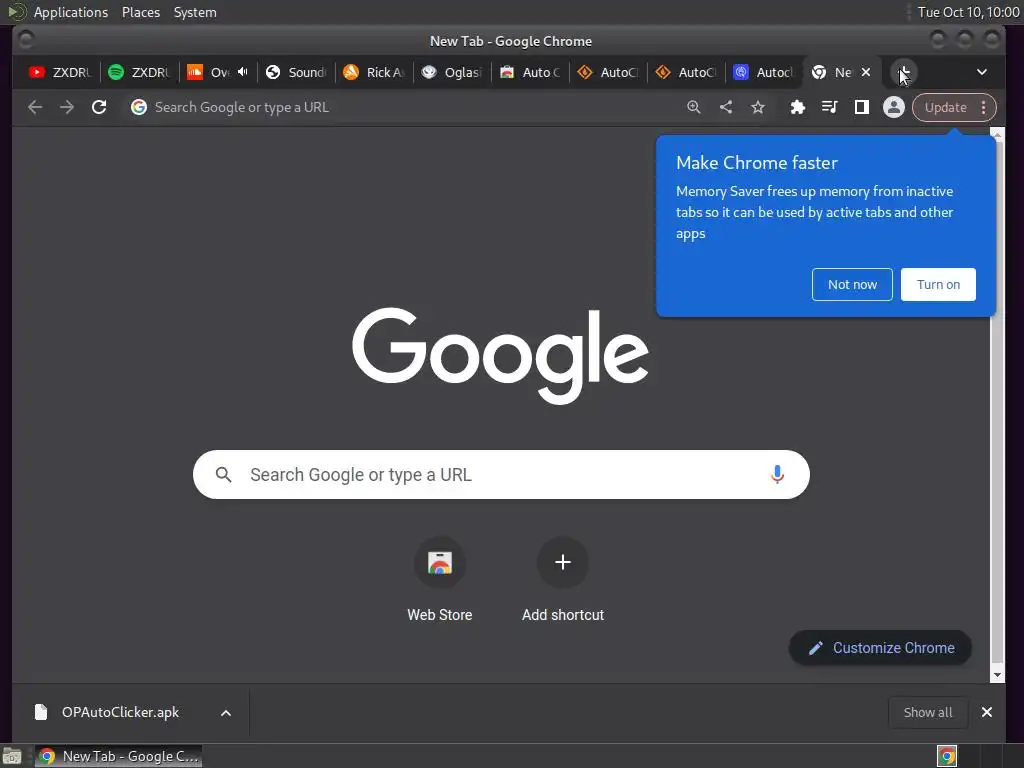Open media controls icon in toolbar
The image size is (1024, 768).
pyautogui.click(x=829, y=107)
